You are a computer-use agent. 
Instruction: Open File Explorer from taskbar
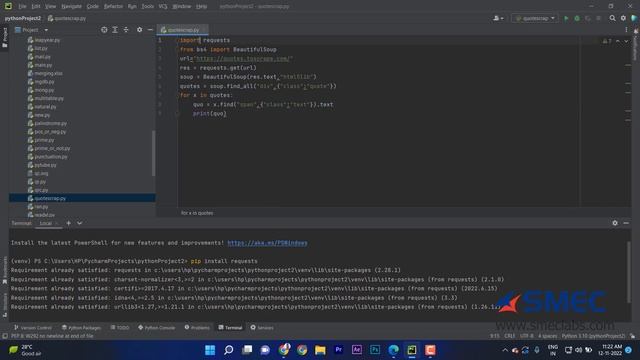click(320, 350)
